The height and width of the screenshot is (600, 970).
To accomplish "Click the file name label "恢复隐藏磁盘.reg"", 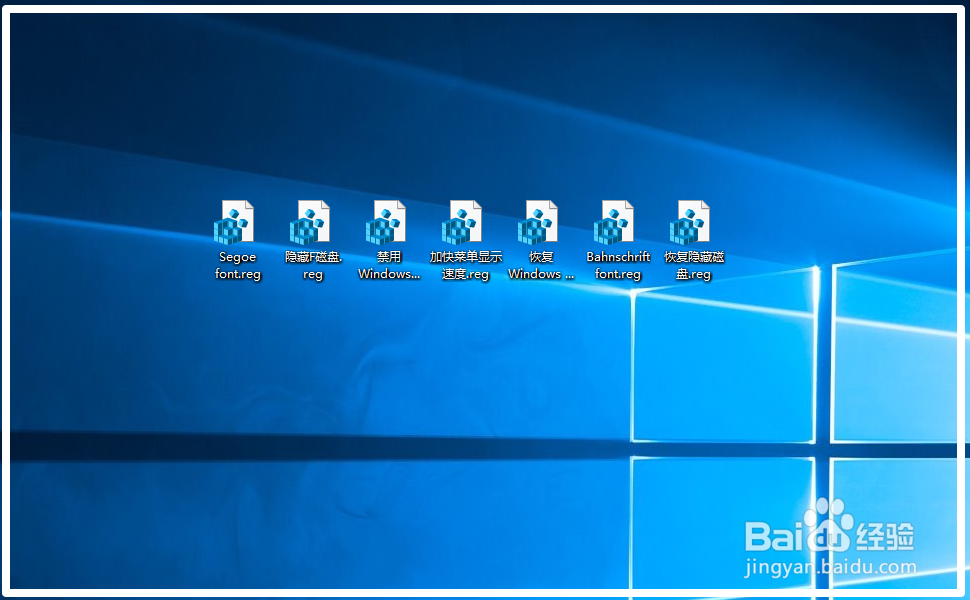I will [x=694, y=265].
